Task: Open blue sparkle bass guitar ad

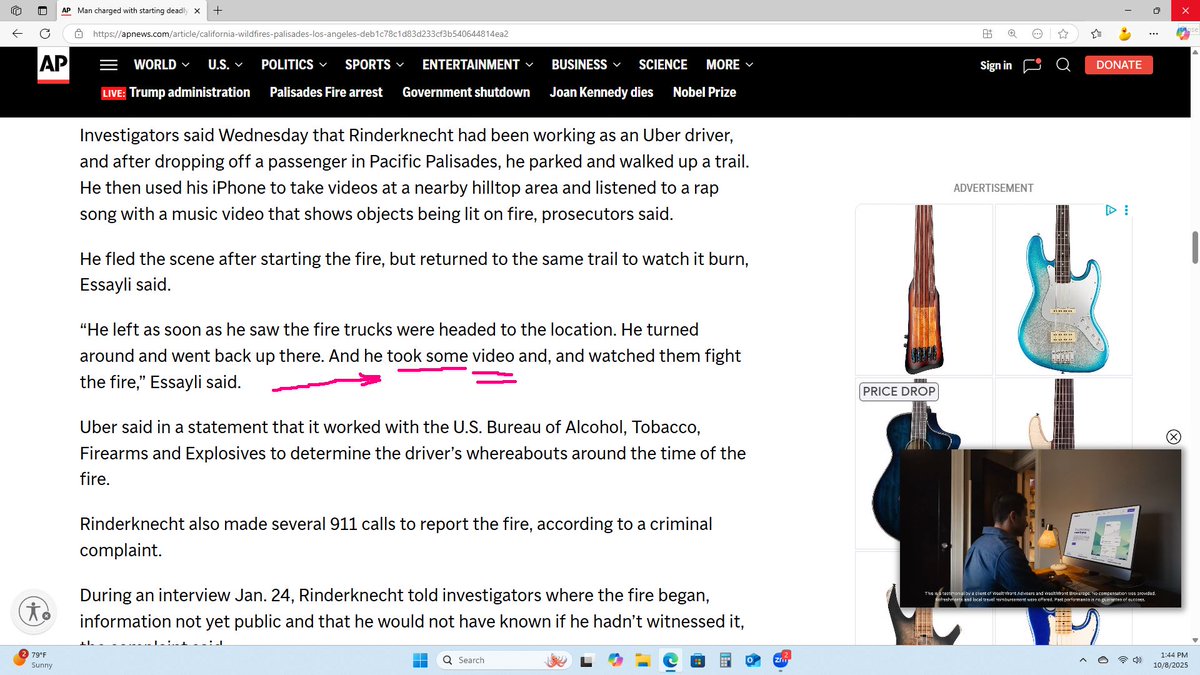Action: pos(1063,288)
